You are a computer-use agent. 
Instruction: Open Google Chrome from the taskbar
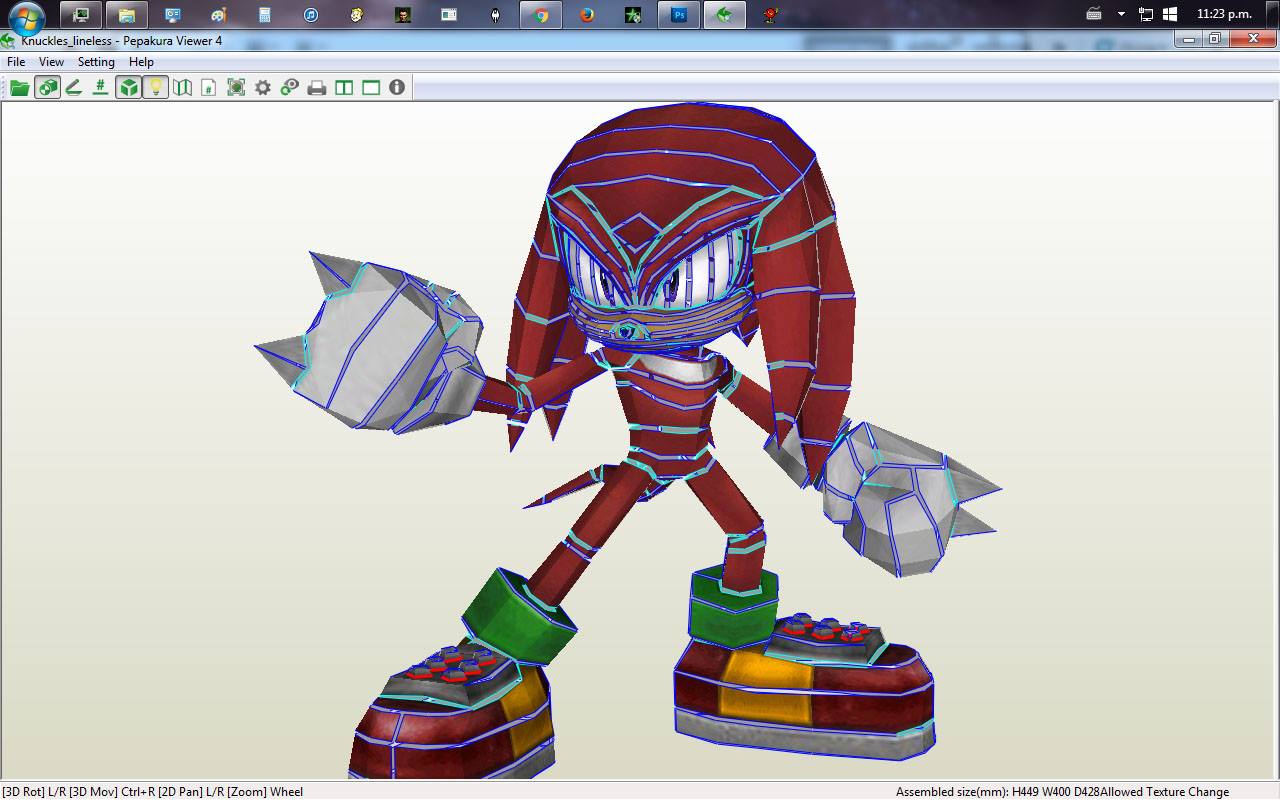541,15
